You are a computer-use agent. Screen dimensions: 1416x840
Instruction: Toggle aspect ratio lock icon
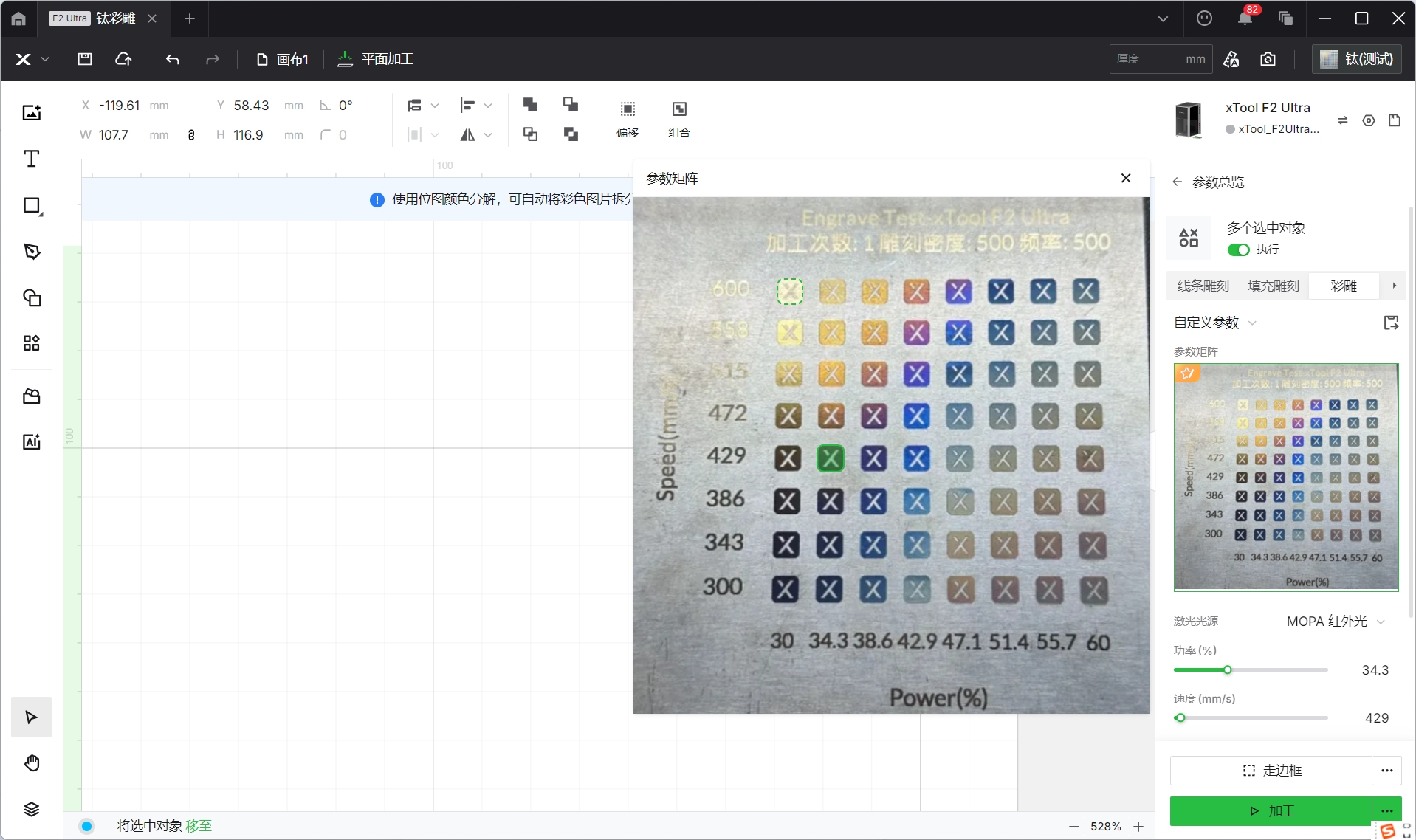pyautogui.click(x=191, y=135)
